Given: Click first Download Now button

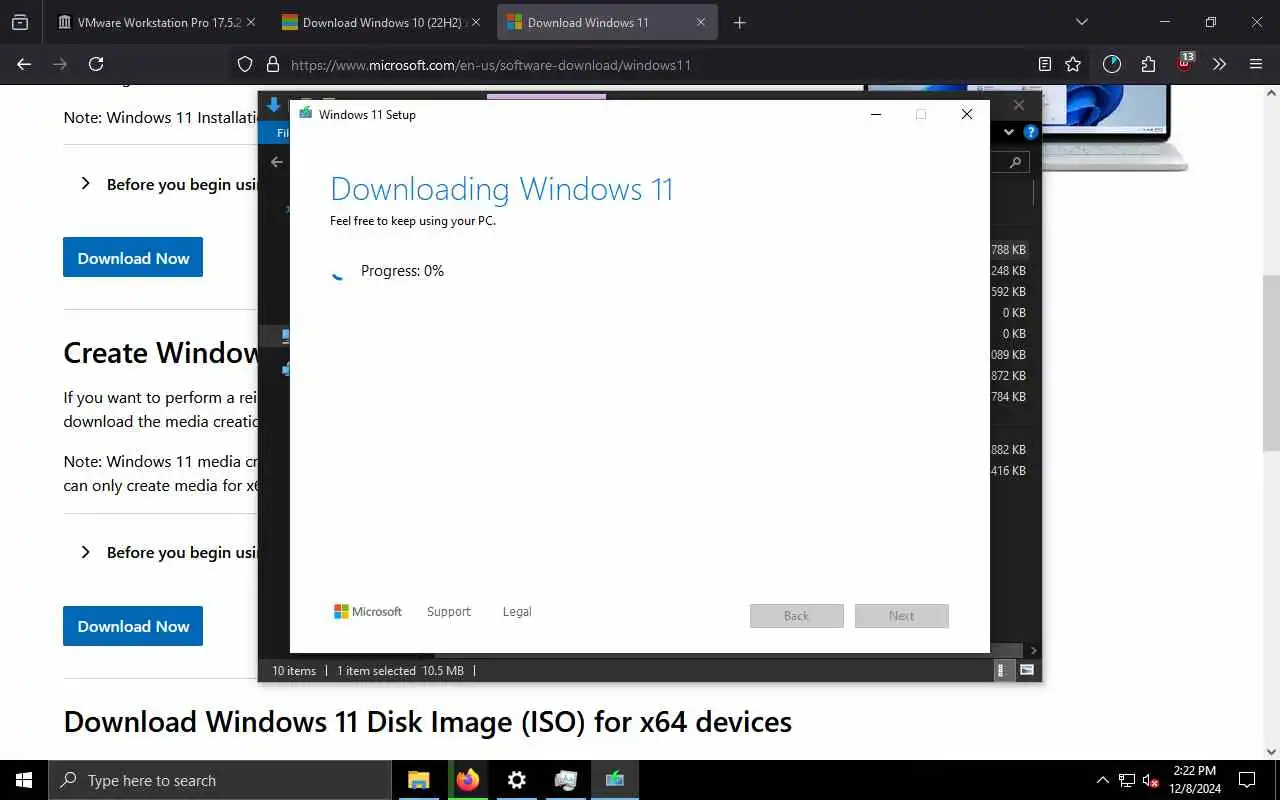Looking at the screenshot, I should [133, 257].
